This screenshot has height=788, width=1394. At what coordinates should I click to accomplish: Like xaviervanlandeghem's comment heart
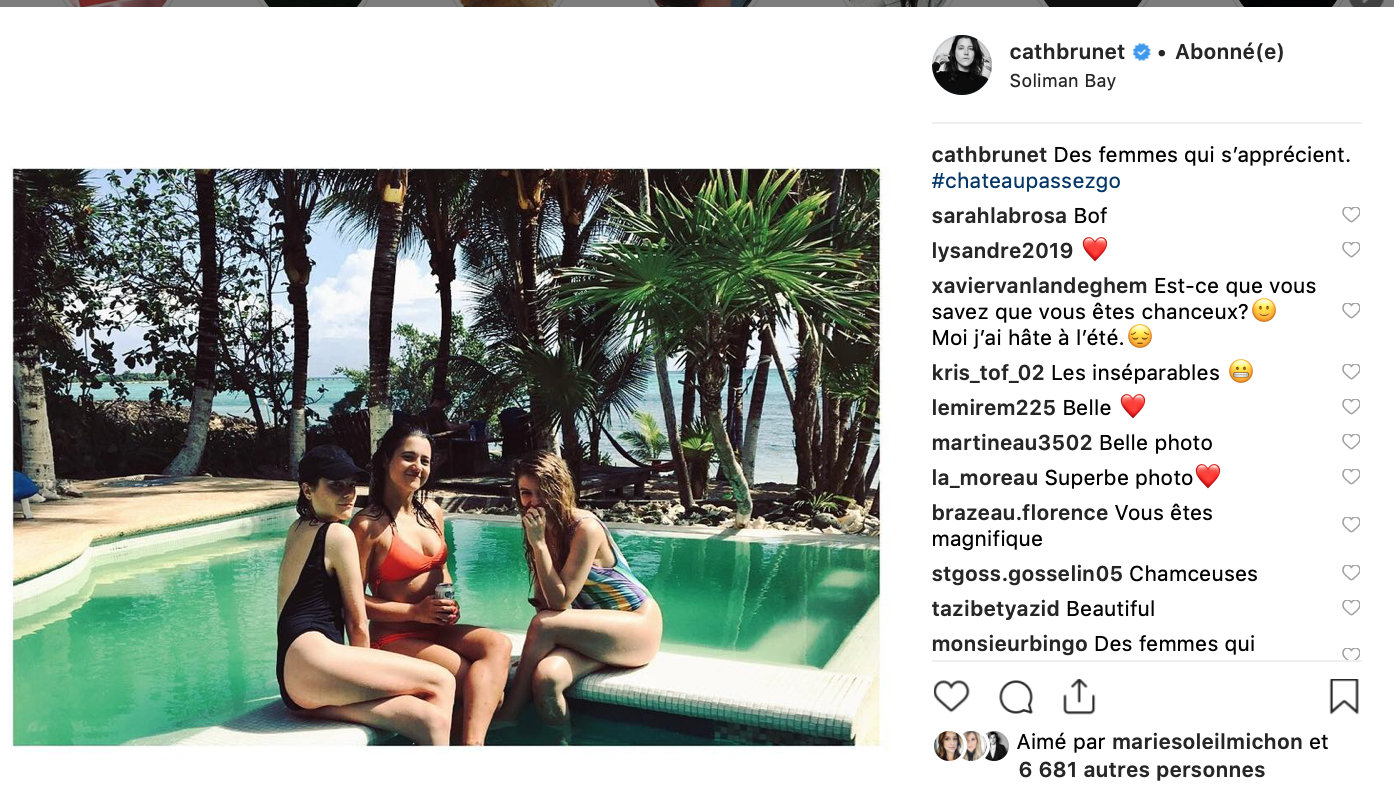[1351, 311]
